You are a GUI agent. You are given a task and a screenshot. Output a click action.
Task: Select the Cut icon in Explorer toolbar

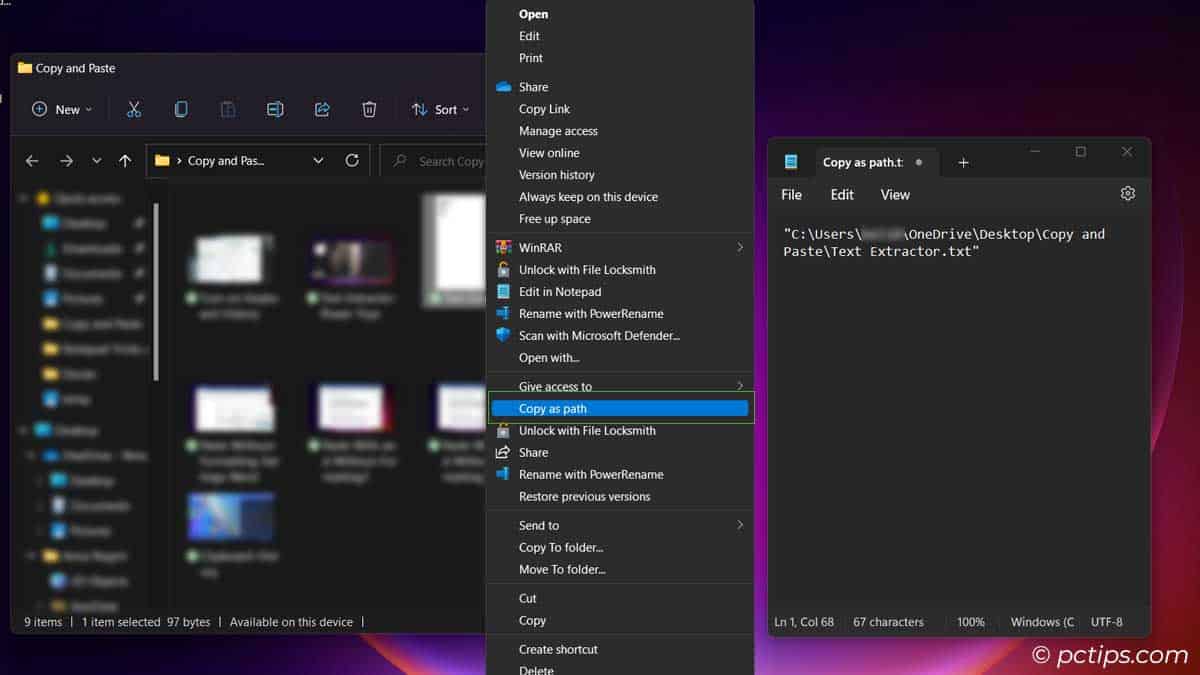click(x=134, y=109)
